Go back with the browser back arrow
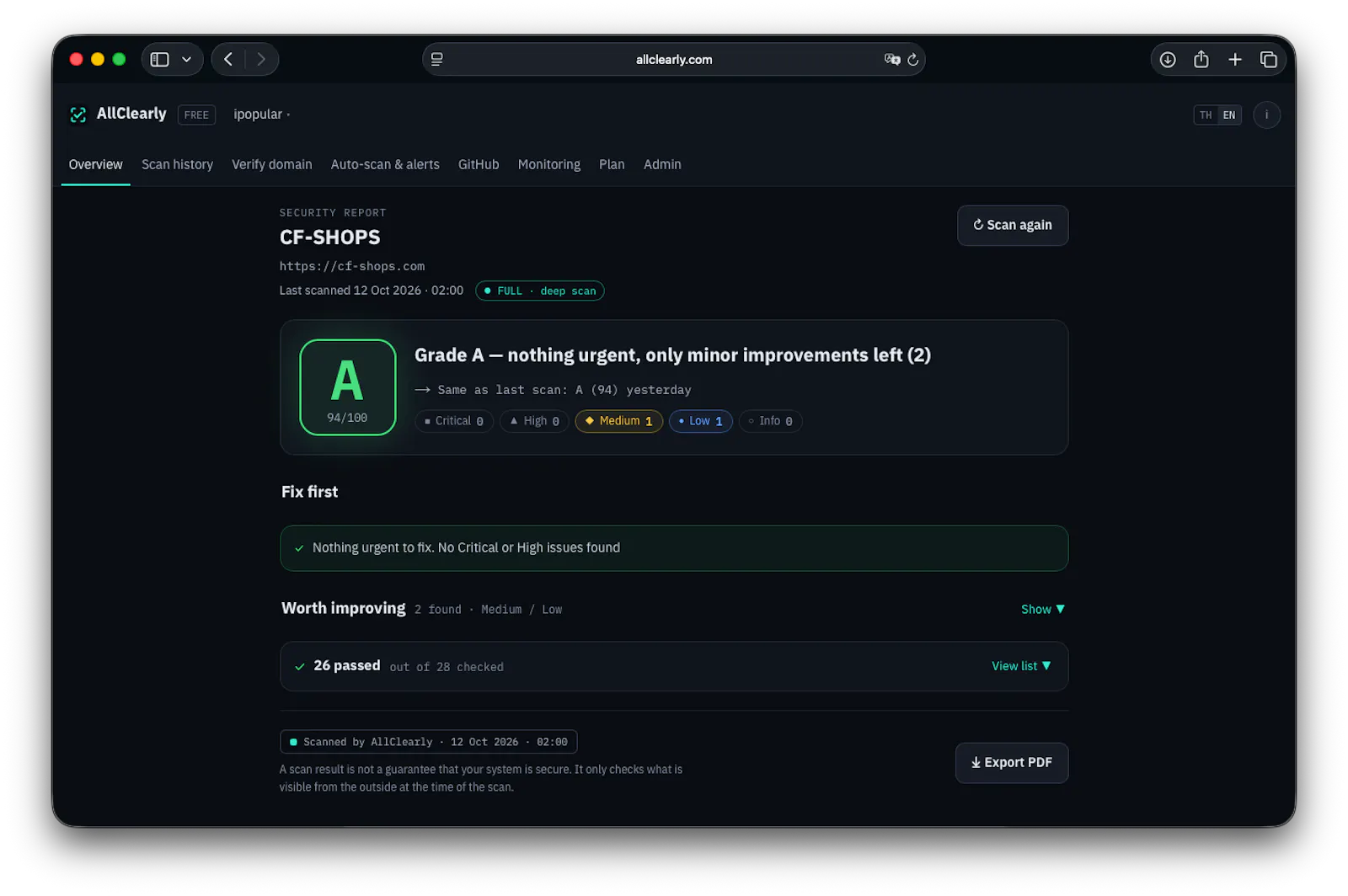 tap(228, 60)
